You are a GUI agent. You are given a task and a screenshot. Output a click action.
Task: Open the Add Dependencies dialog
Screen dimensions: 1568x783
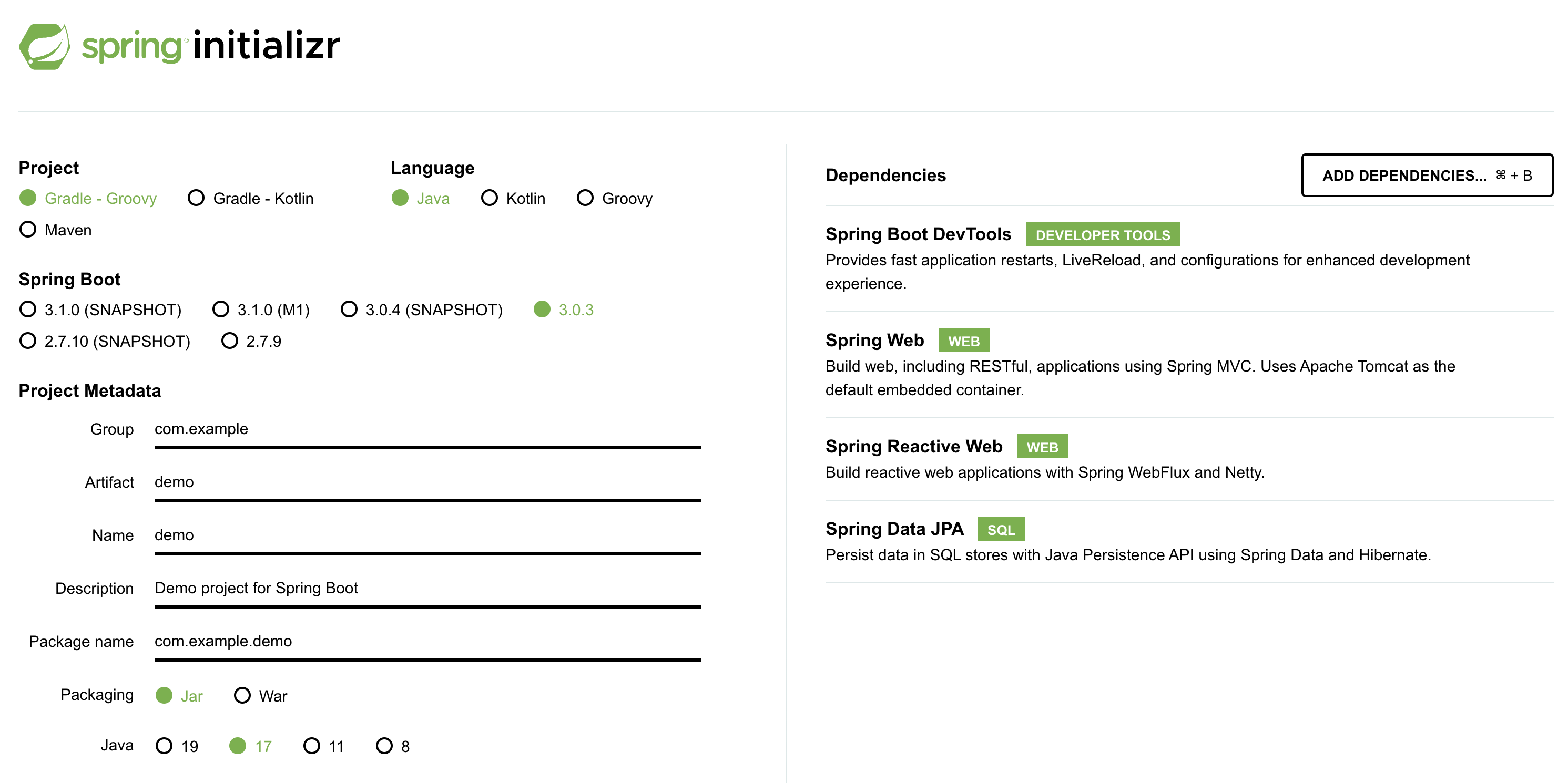point(1427,176)
